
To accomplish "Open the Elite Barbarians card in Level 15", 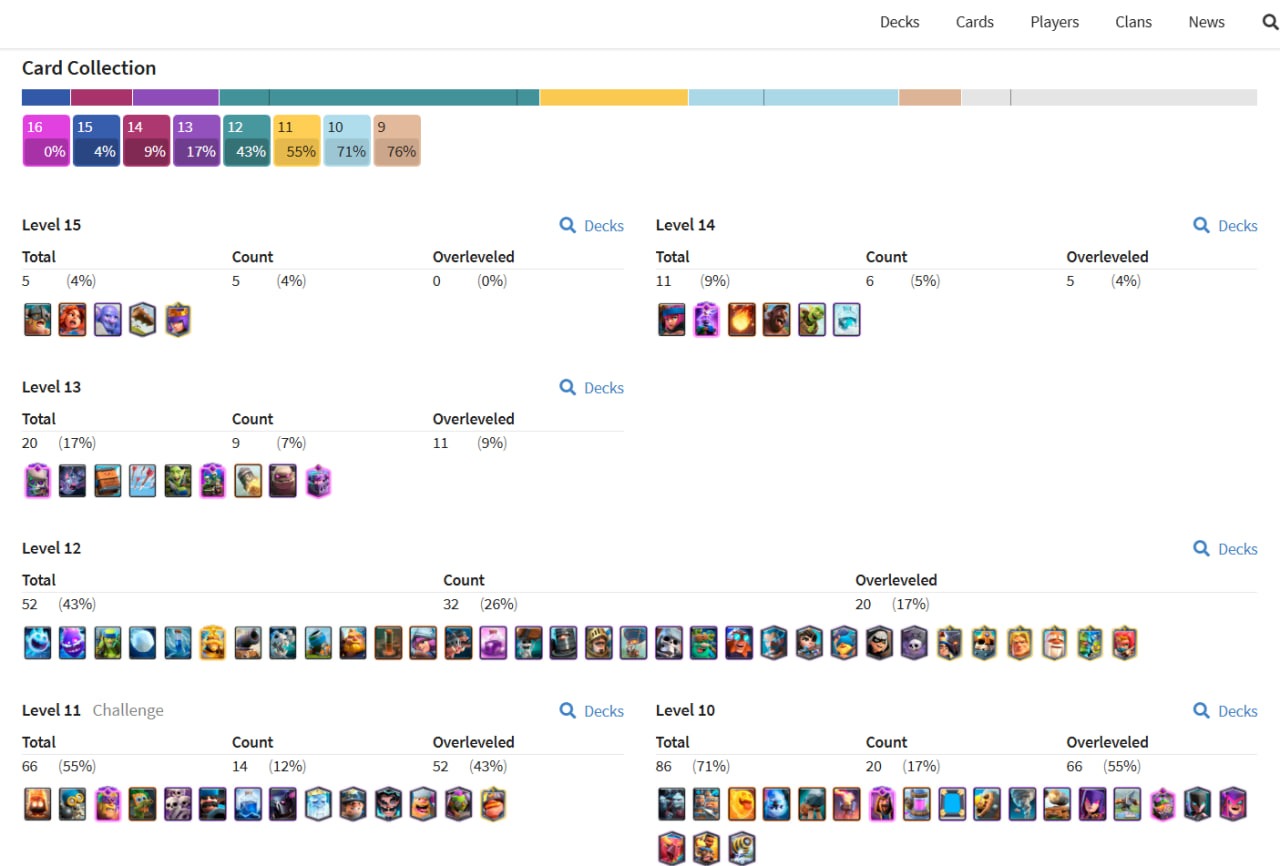I will tap(37, 319).
